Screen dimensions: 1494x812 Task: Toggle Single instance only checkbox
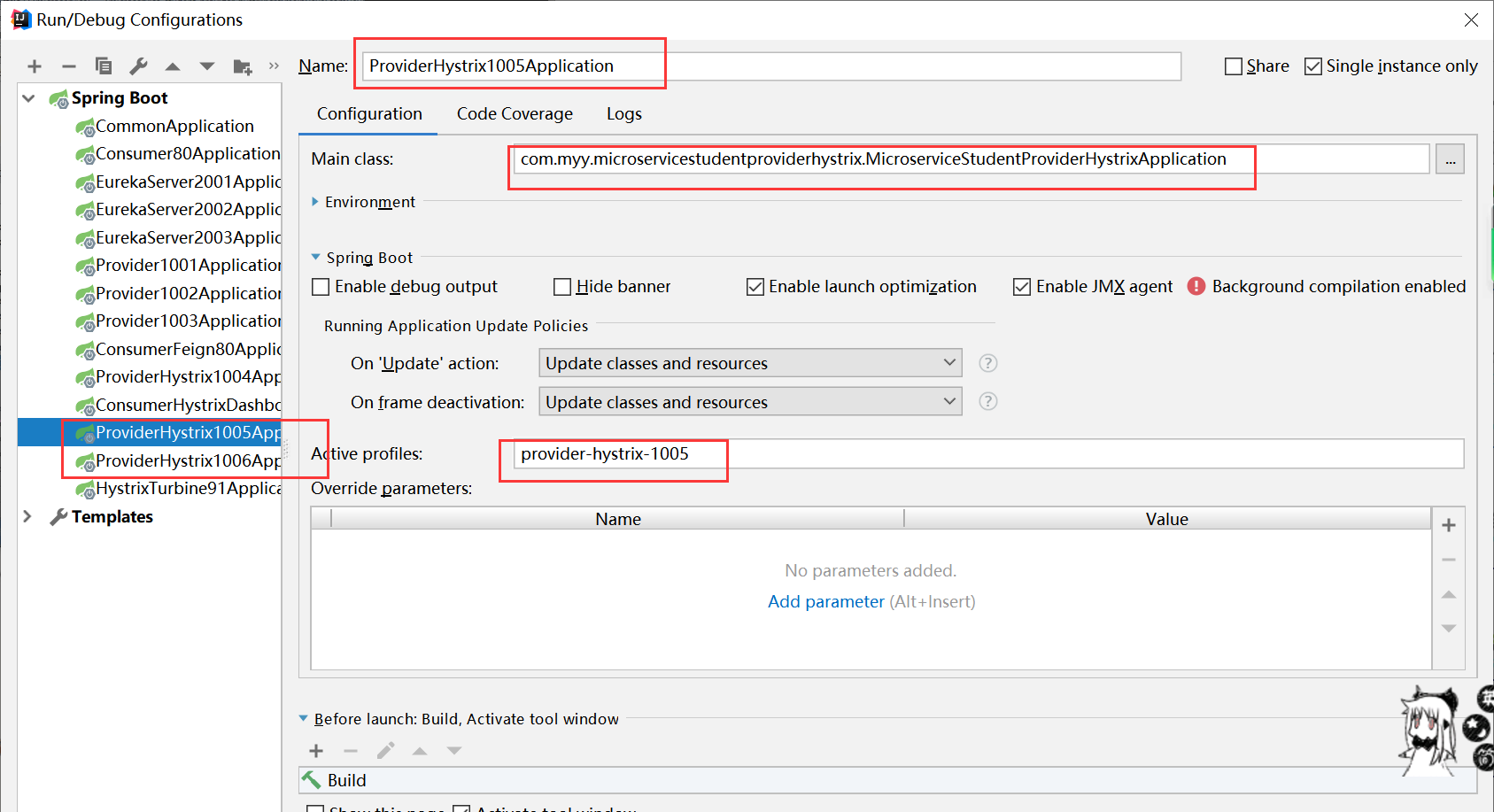(x=1313, y=66)
